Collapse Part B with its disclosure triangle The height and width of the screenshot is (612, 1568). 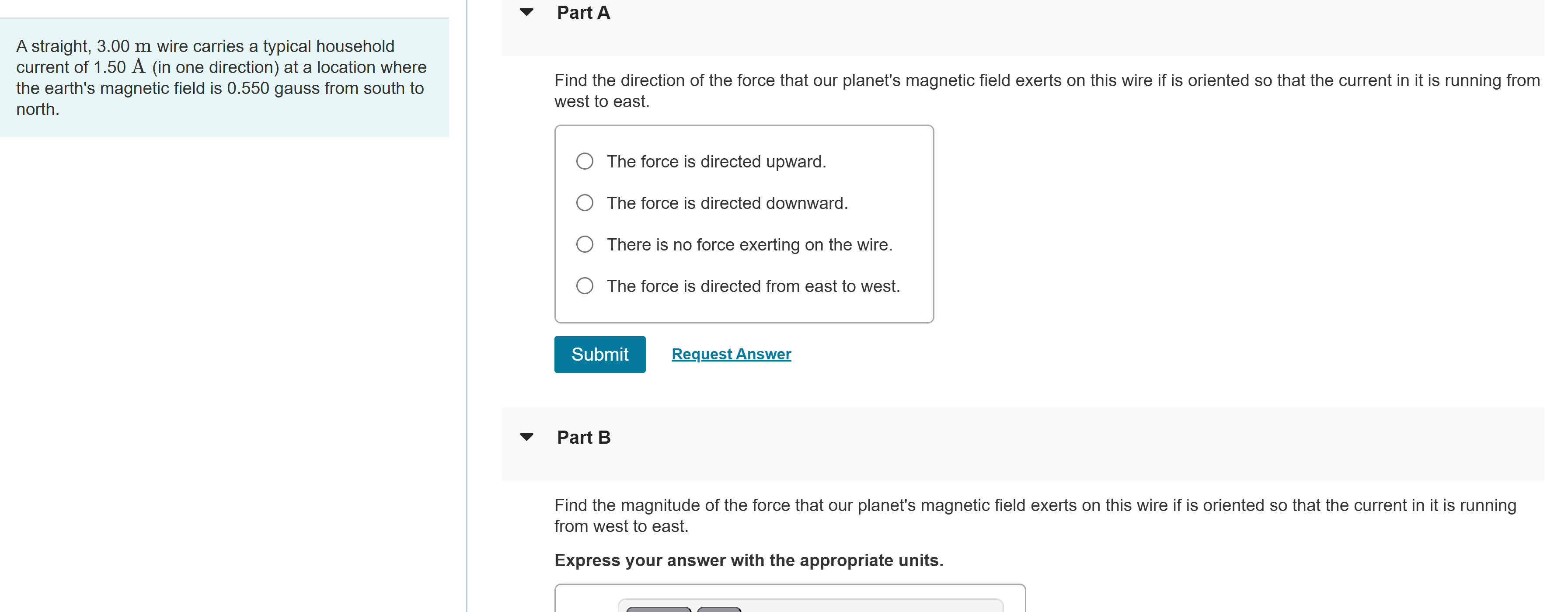pos(527,436)
